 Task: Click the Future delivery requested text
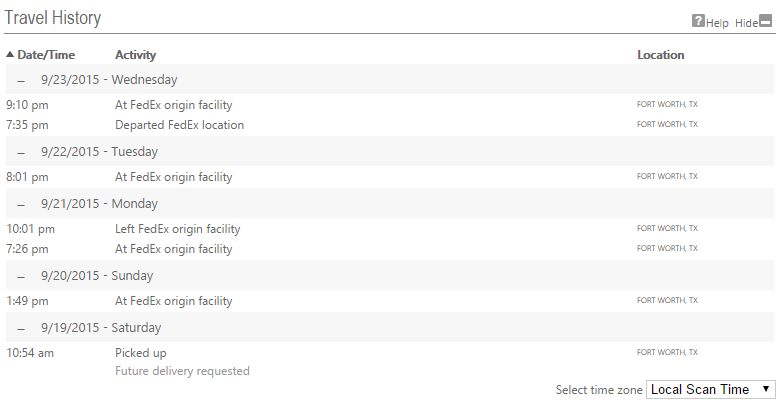pyautogui.click(x=182, y=371)
